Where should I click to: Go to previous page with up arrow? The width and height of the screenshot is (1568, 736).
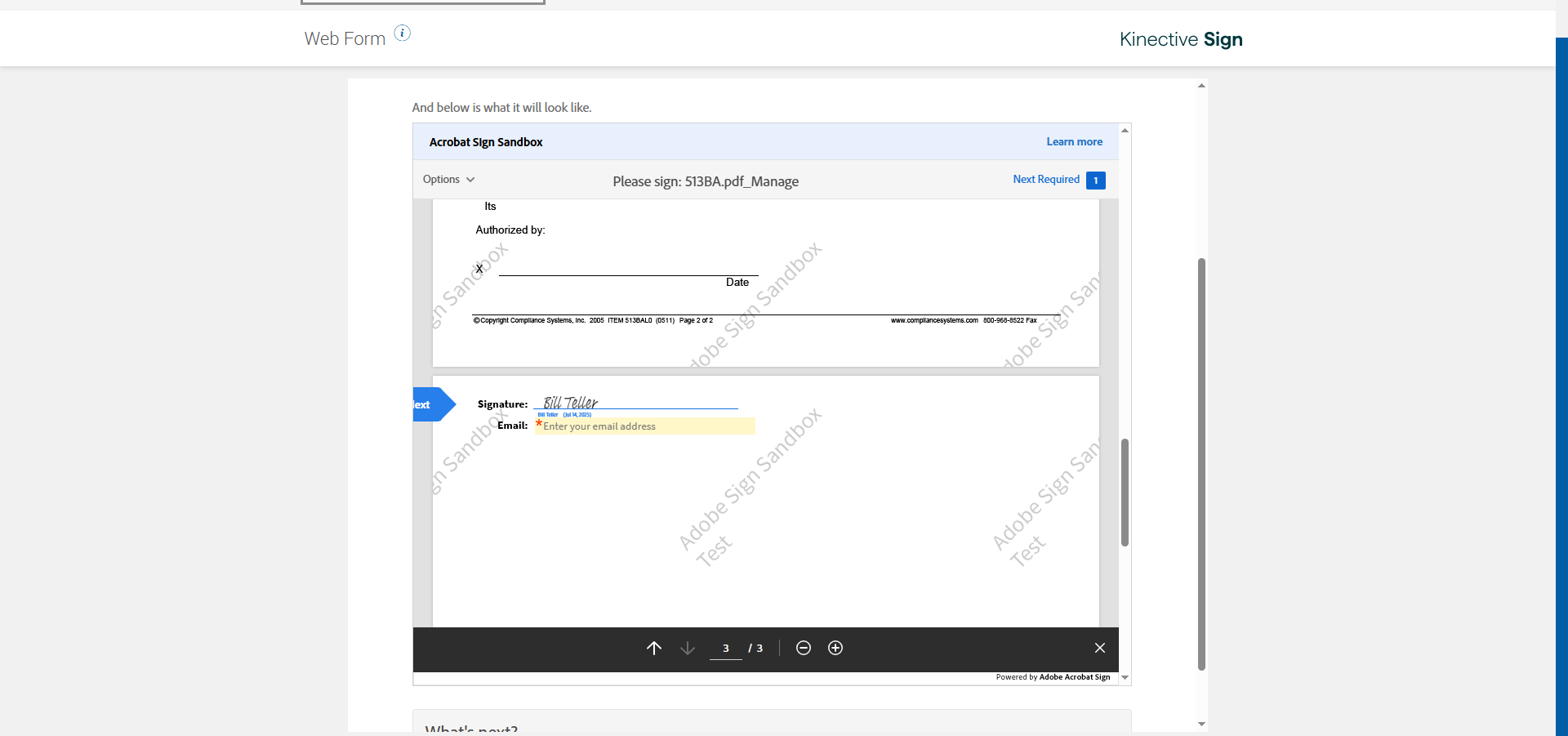point(654,648)
